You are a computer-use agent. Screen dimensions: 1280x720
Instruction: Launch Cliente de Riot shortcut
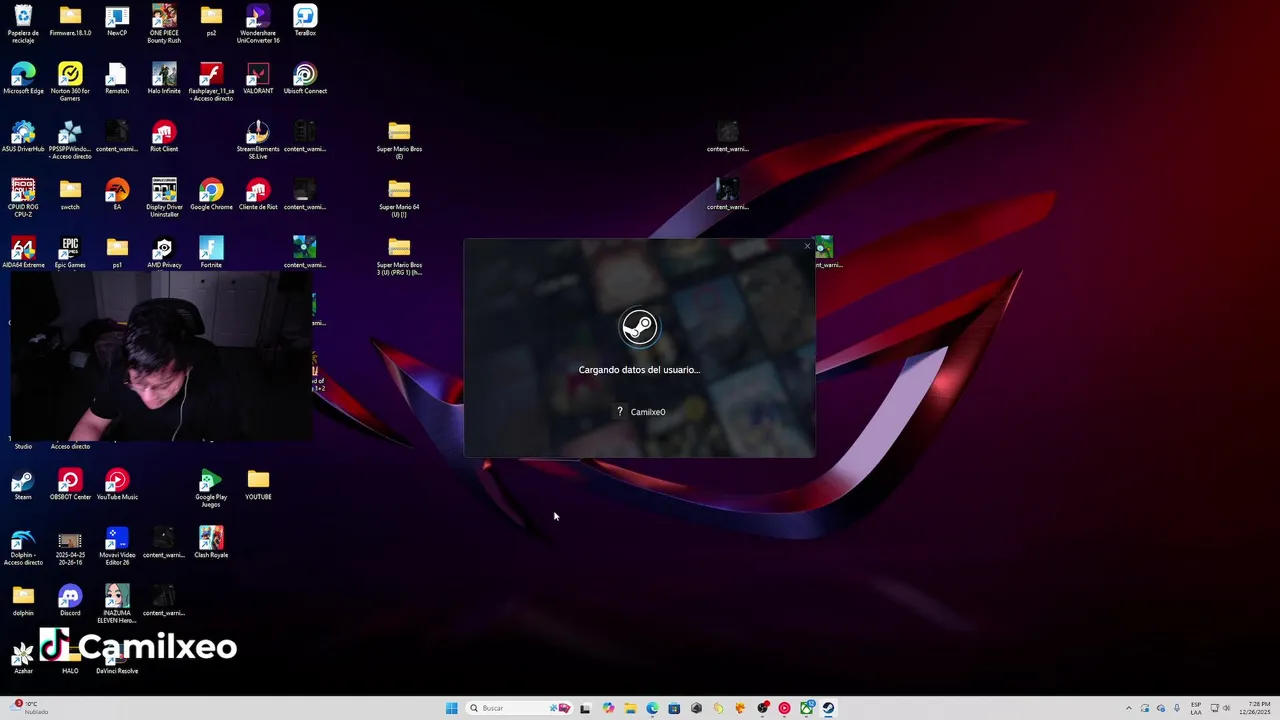258,196
